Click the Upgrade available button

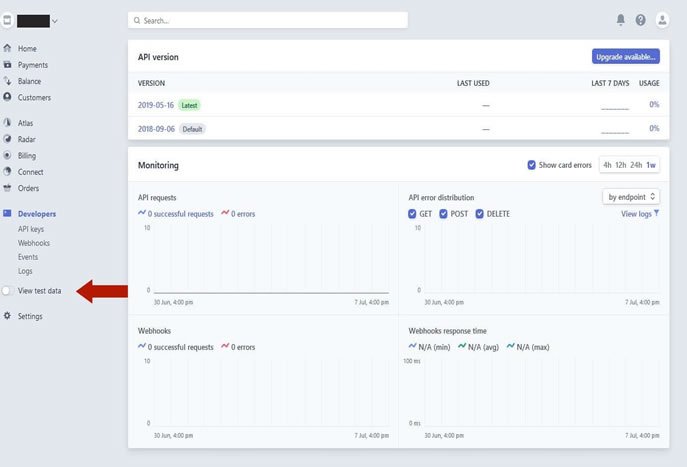point(625,57)
